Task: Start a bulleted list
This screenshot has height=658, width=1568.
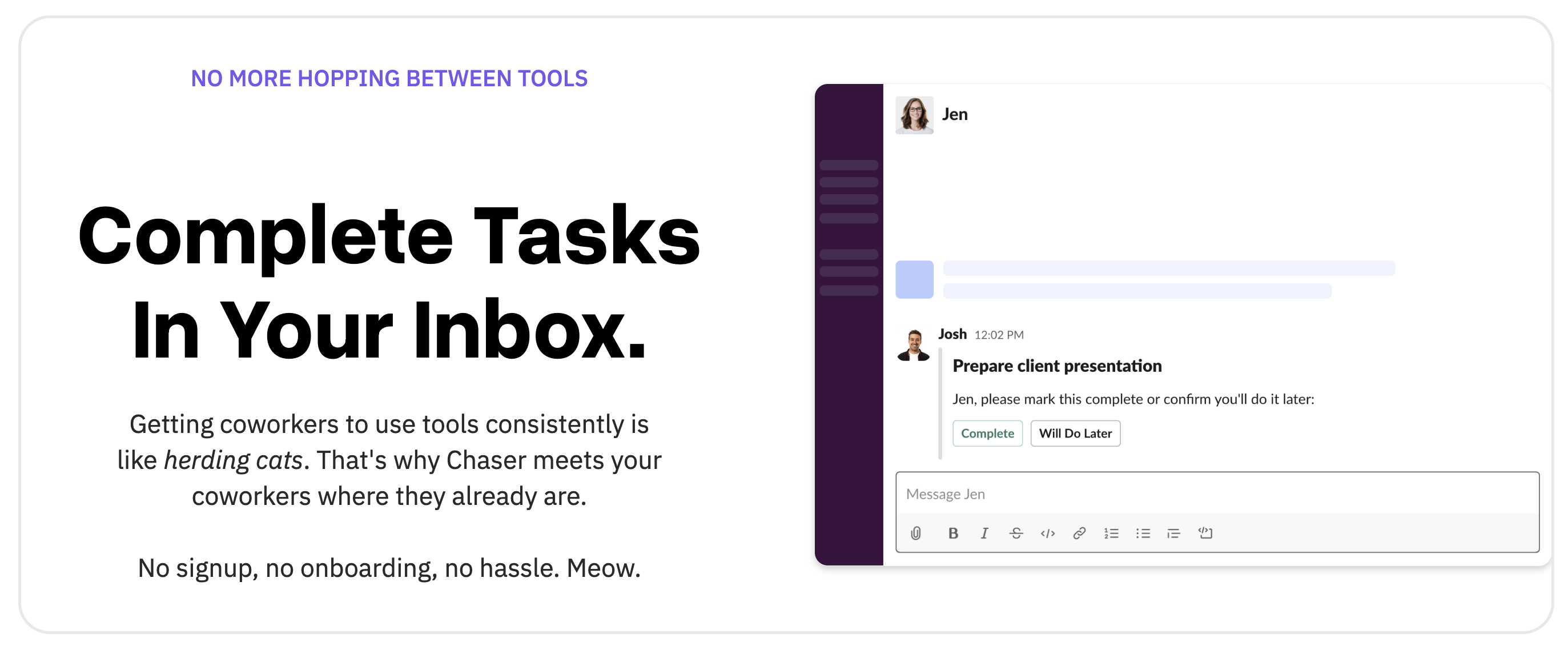Action: pyautogui.click(x=1143, y=533)
